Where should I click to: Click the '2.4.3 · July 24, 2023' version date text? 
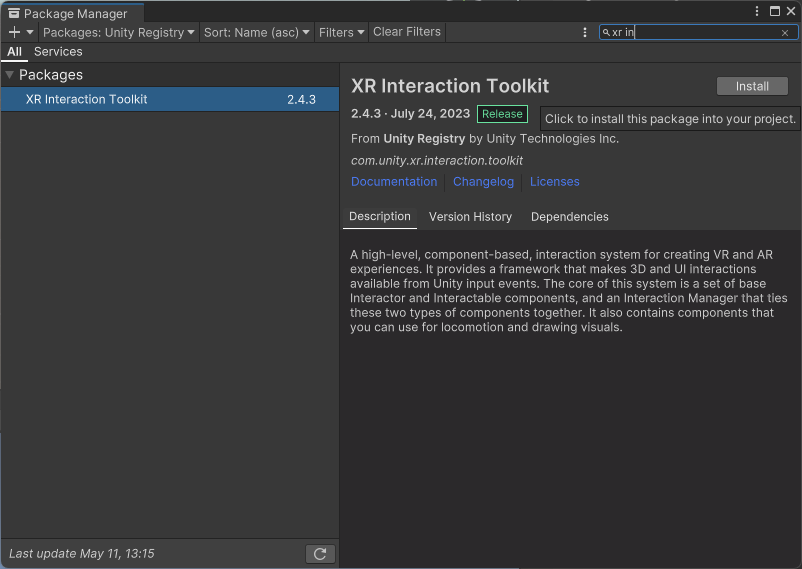coord(410,114)
